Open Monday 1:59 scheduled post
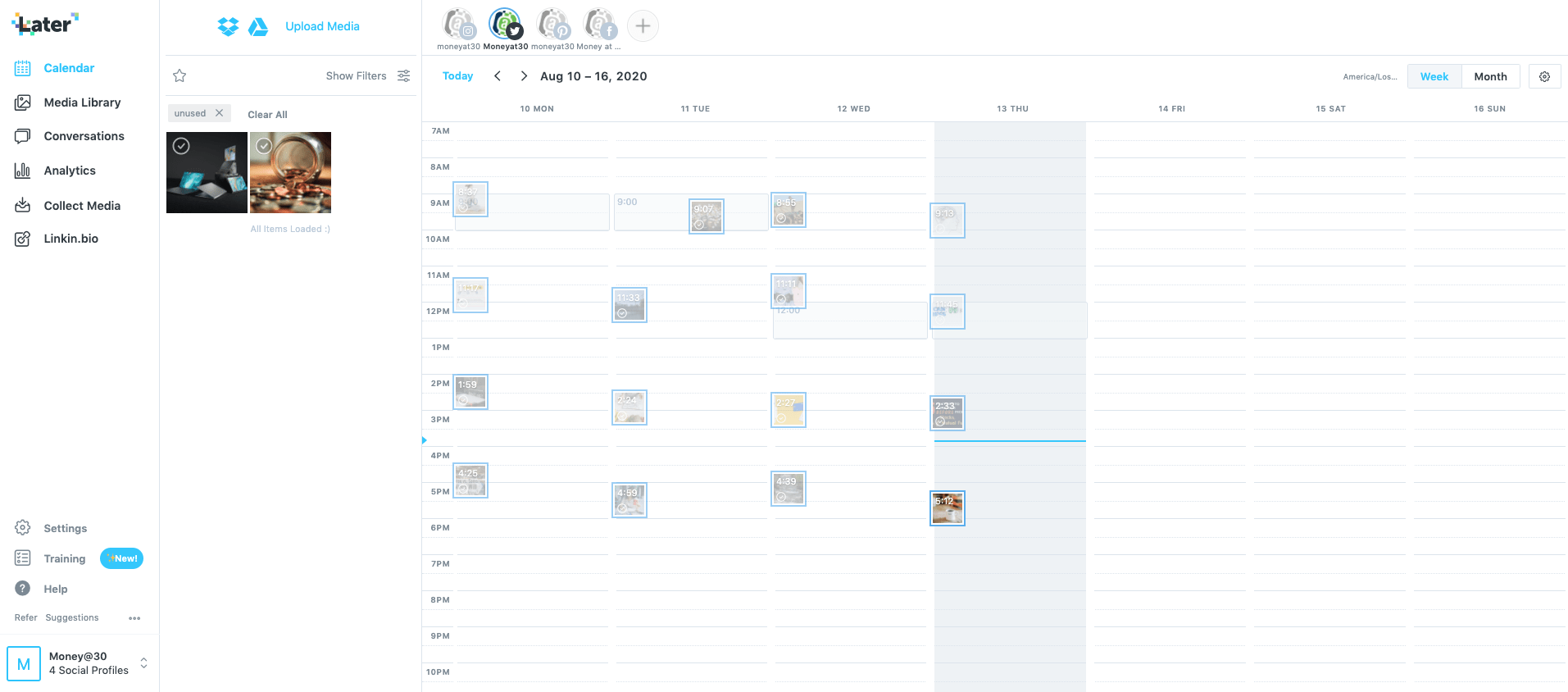This screenshot has width=1568, height=692. tap(470, 392)
